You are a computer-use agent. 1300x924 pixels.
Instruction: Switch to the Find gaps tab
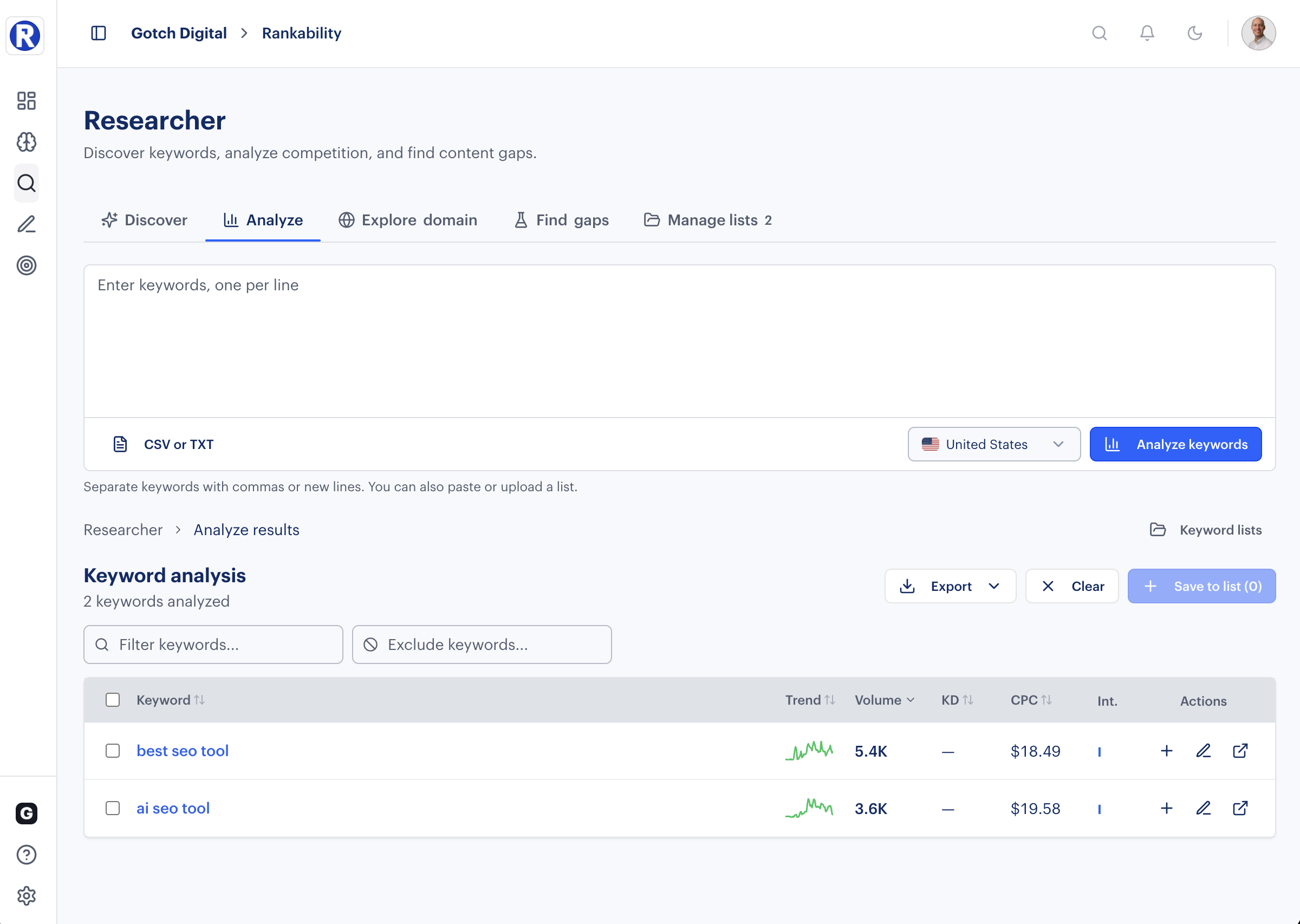(562, 220)
